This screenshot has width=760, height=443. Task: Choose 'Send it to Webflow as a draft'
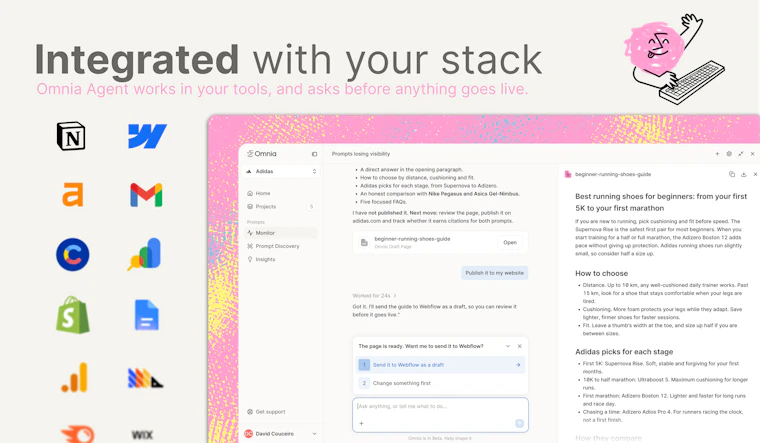tap(440, 365)
